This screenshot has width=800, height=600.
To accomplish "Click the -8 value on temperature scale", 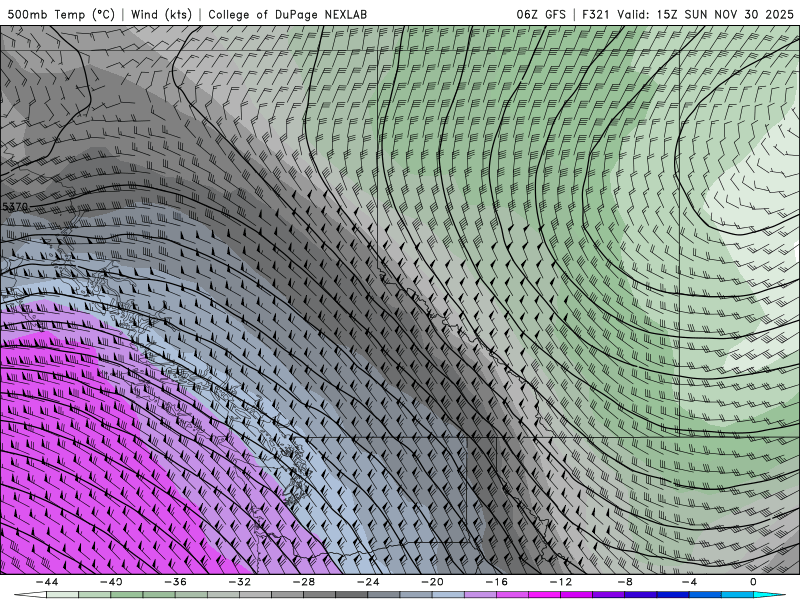I will [624, 582].
